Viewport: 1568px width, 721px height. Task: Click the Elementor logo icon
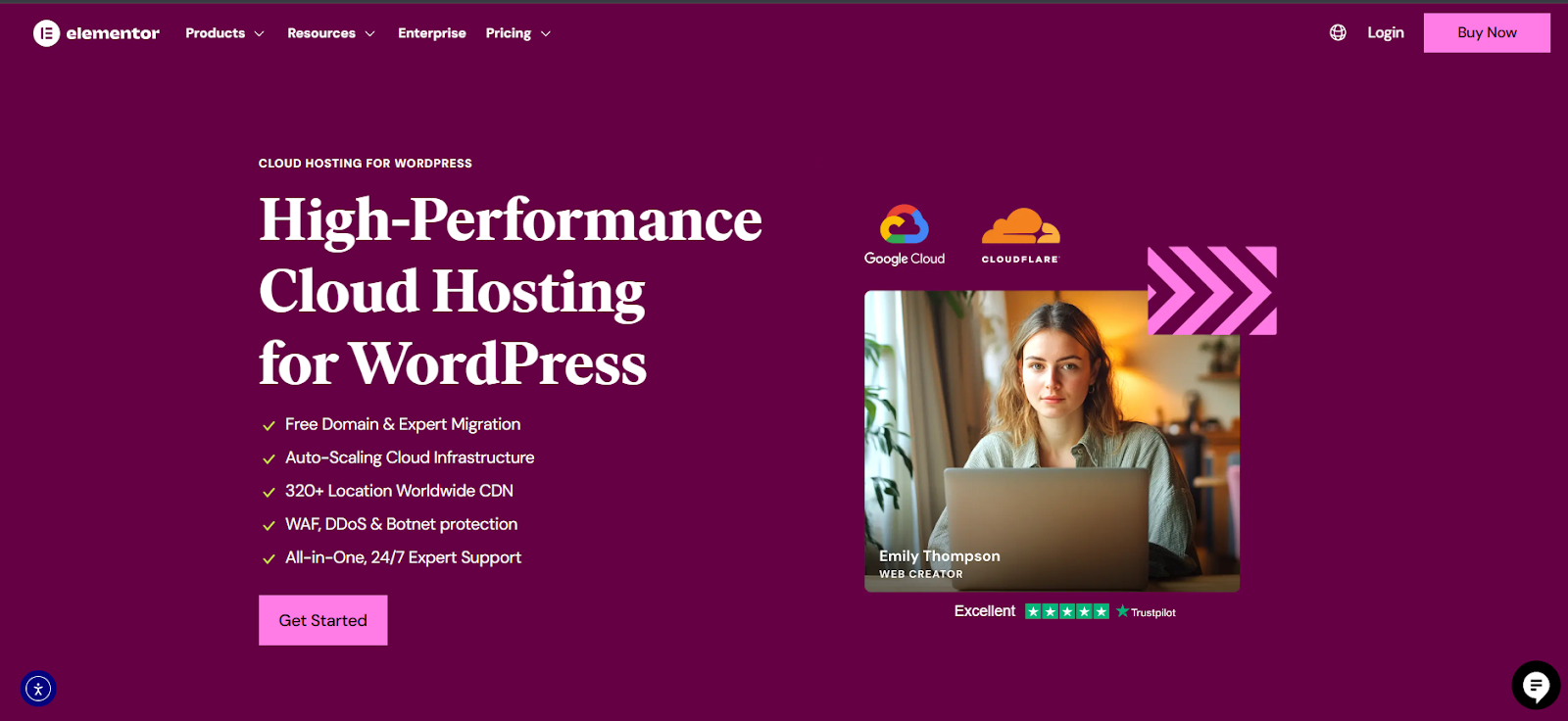click(x=46, y=33)
